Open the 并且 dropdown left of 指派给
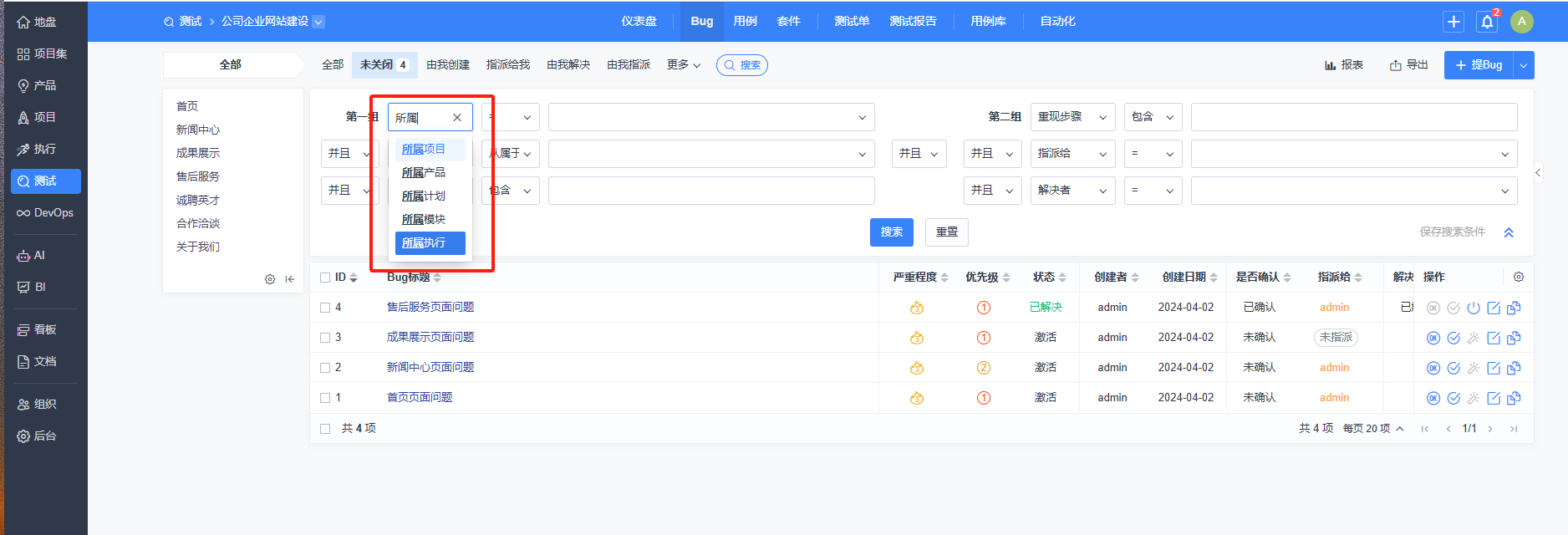Viewport: 1568px width, 535px height. point(992,154)
